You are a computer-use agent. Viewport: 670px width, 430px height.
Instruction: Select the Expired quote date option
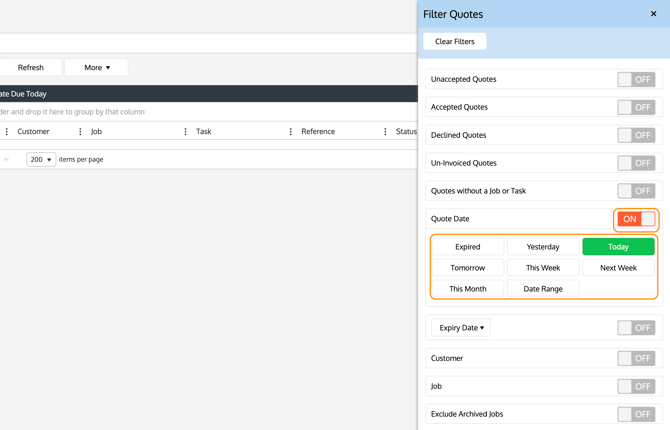point(468,247)
